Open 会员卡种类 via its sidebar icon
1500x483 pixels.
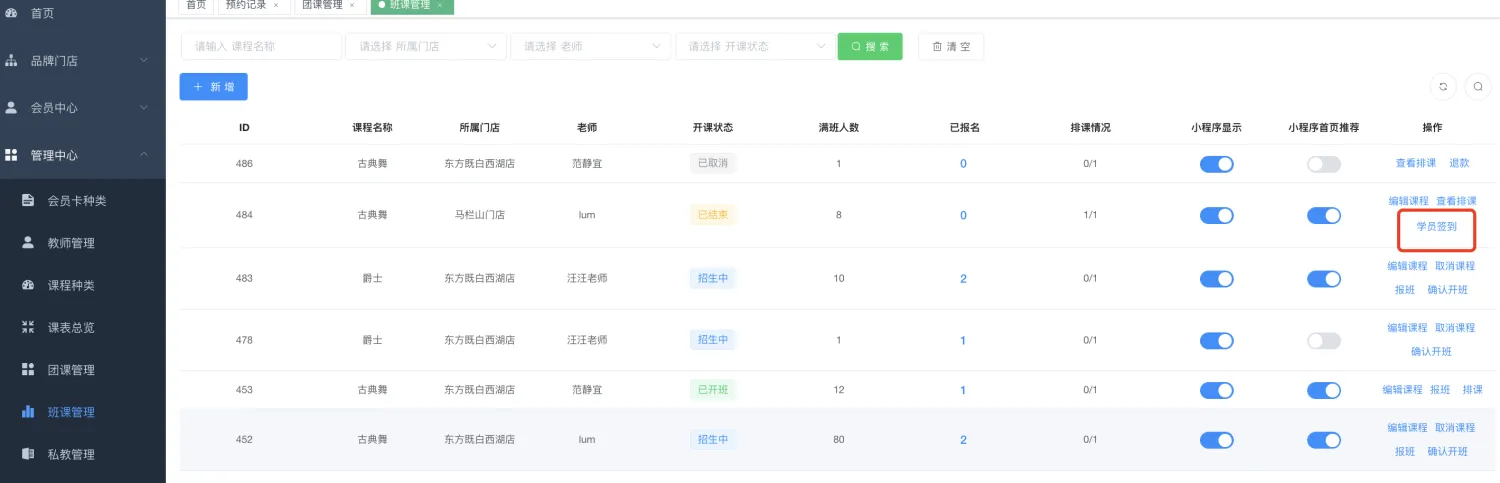(28, 201)
